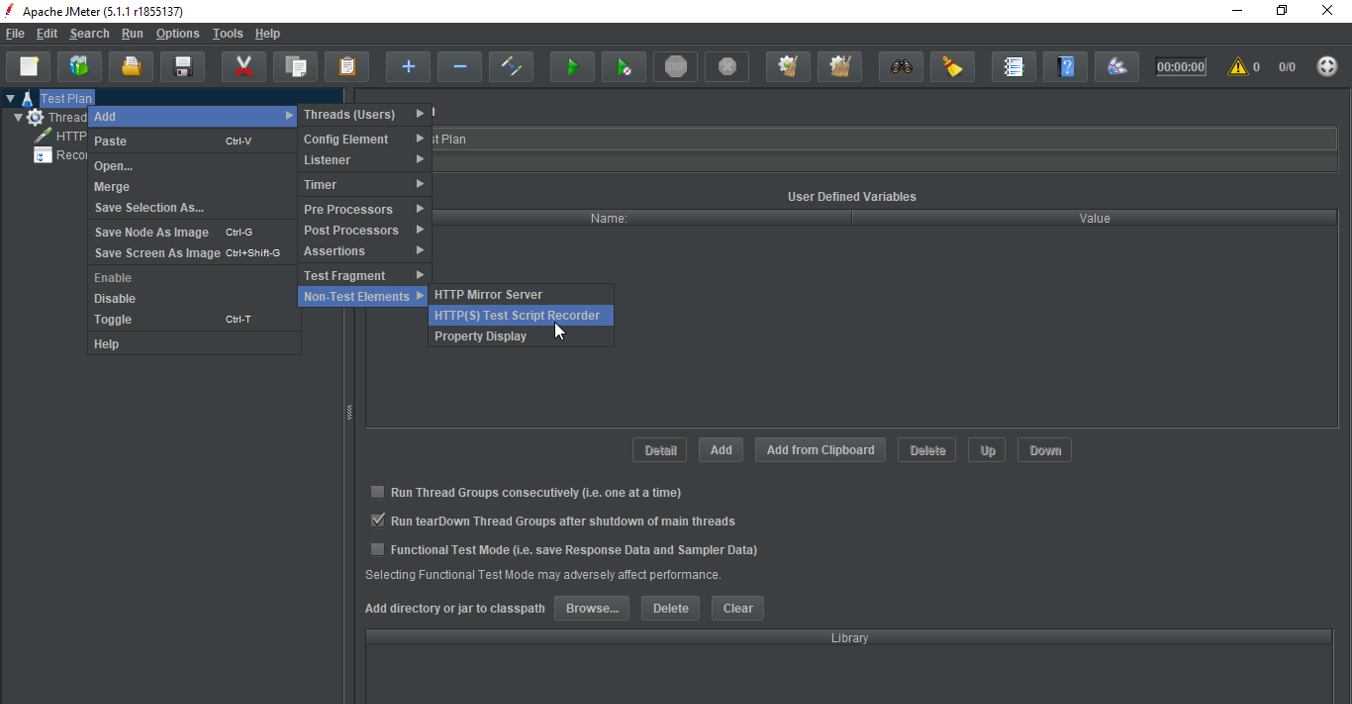The image size is (1352, 704).
Task: Start the test run
Action: [x=572, y=66]
